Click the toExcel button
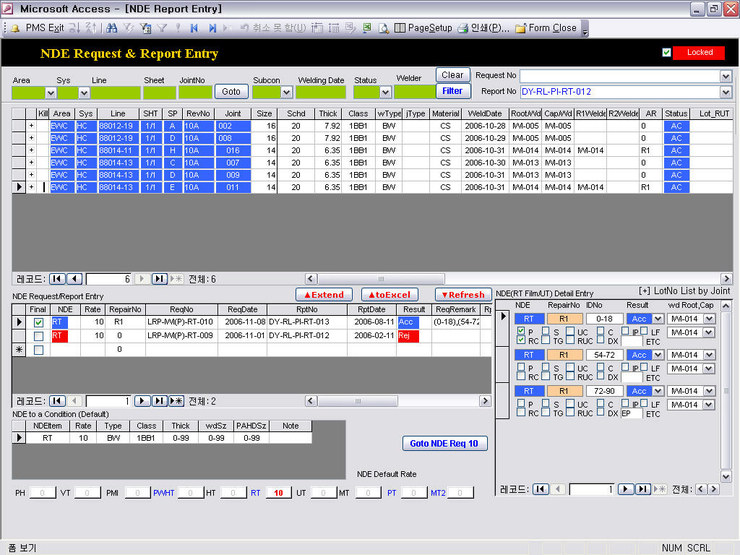 click(x=389, y=294)
